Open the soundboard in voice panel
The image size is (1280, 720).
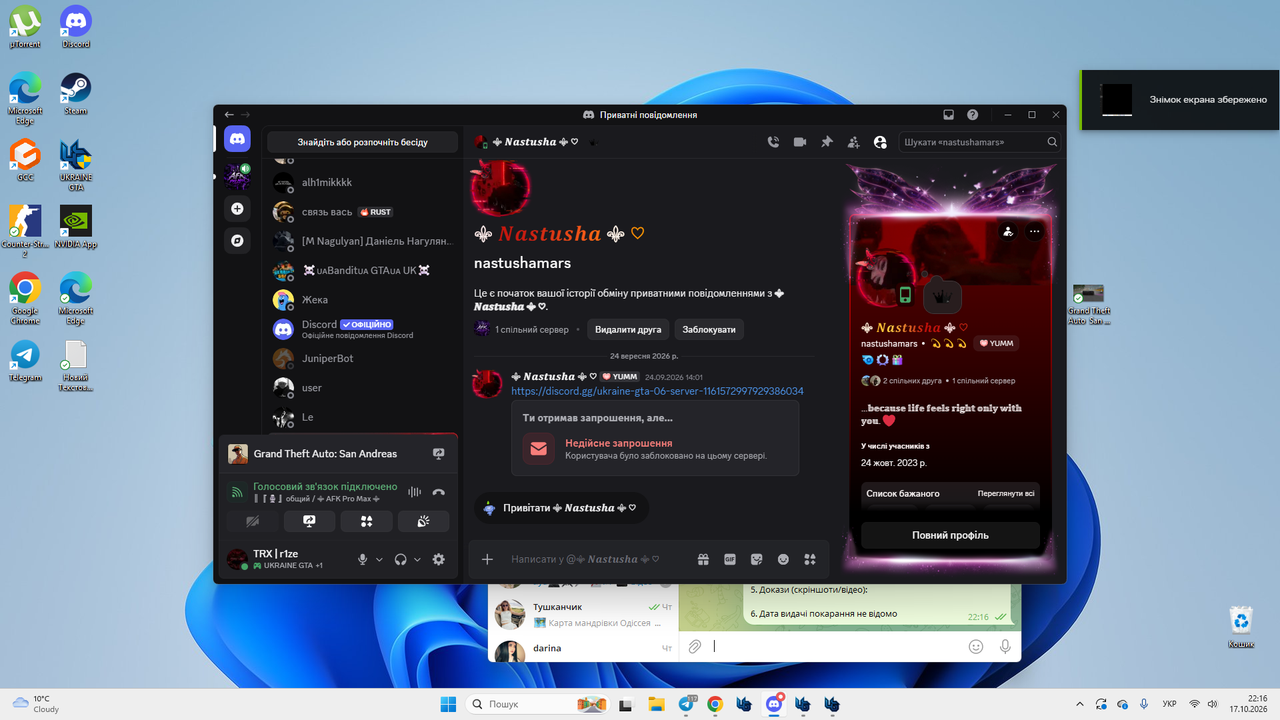[423, 521]
